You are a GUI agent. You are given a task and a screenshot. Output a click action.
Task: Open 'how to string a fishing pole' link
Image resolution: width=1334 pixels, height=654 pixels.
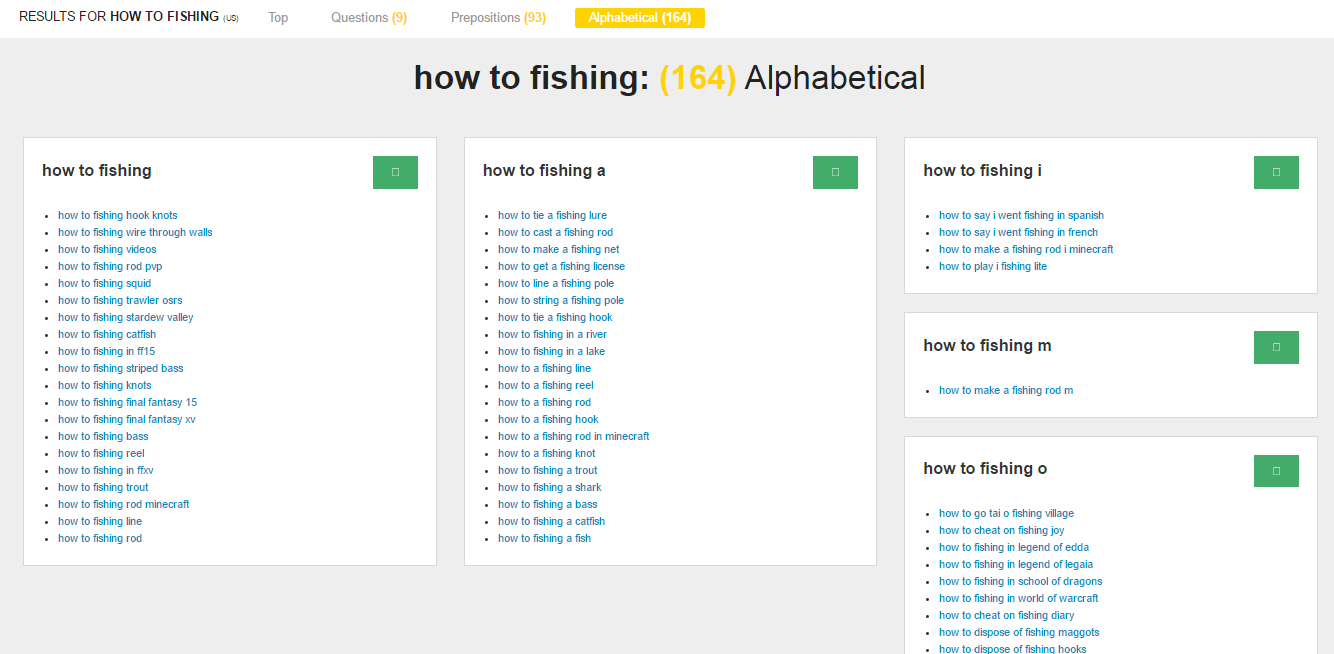point(561,300)
